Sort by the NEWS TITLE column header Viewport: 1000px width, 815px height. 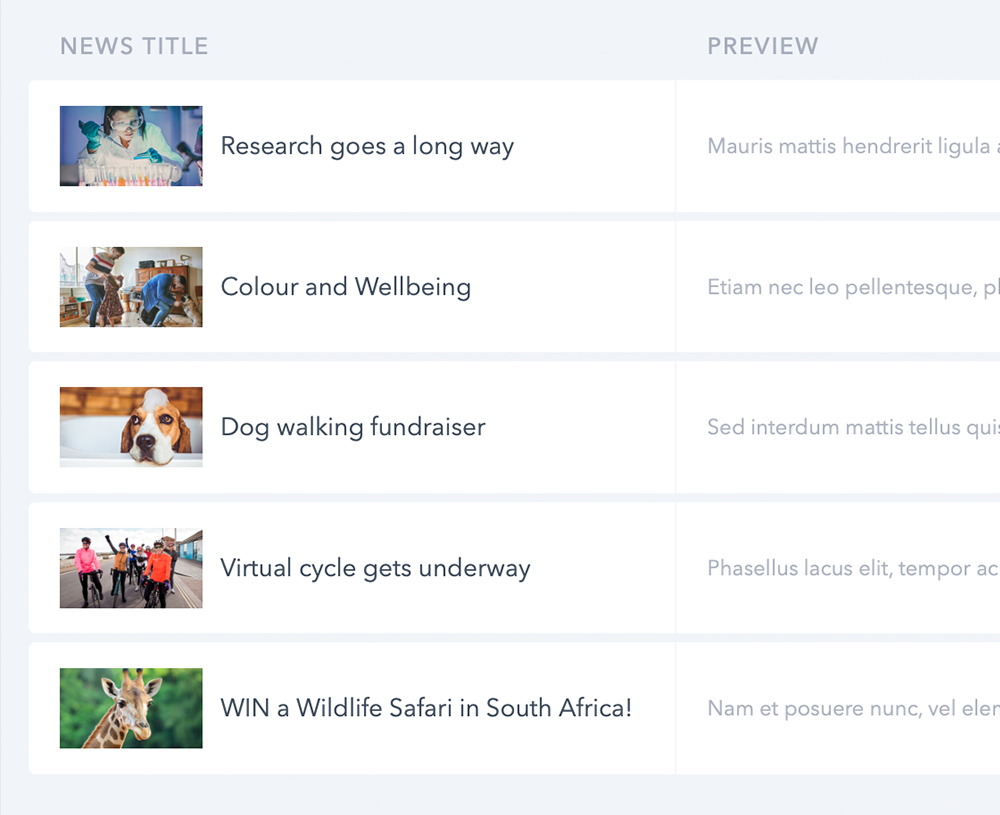click(x=134, y=46)
